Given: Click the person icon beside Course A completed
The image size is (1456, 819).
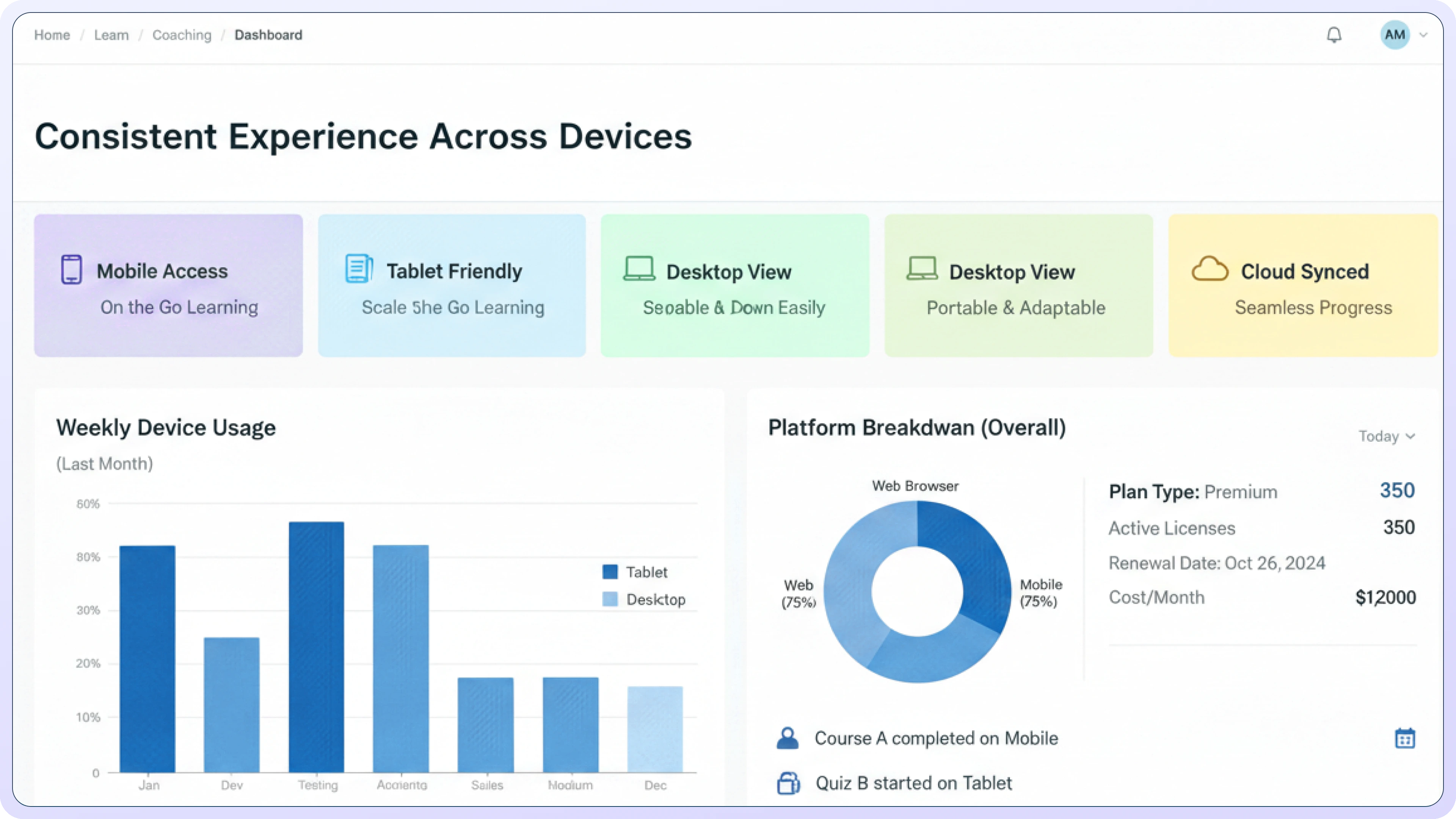Looking at the screenshot, I should (x=788, y=738).
